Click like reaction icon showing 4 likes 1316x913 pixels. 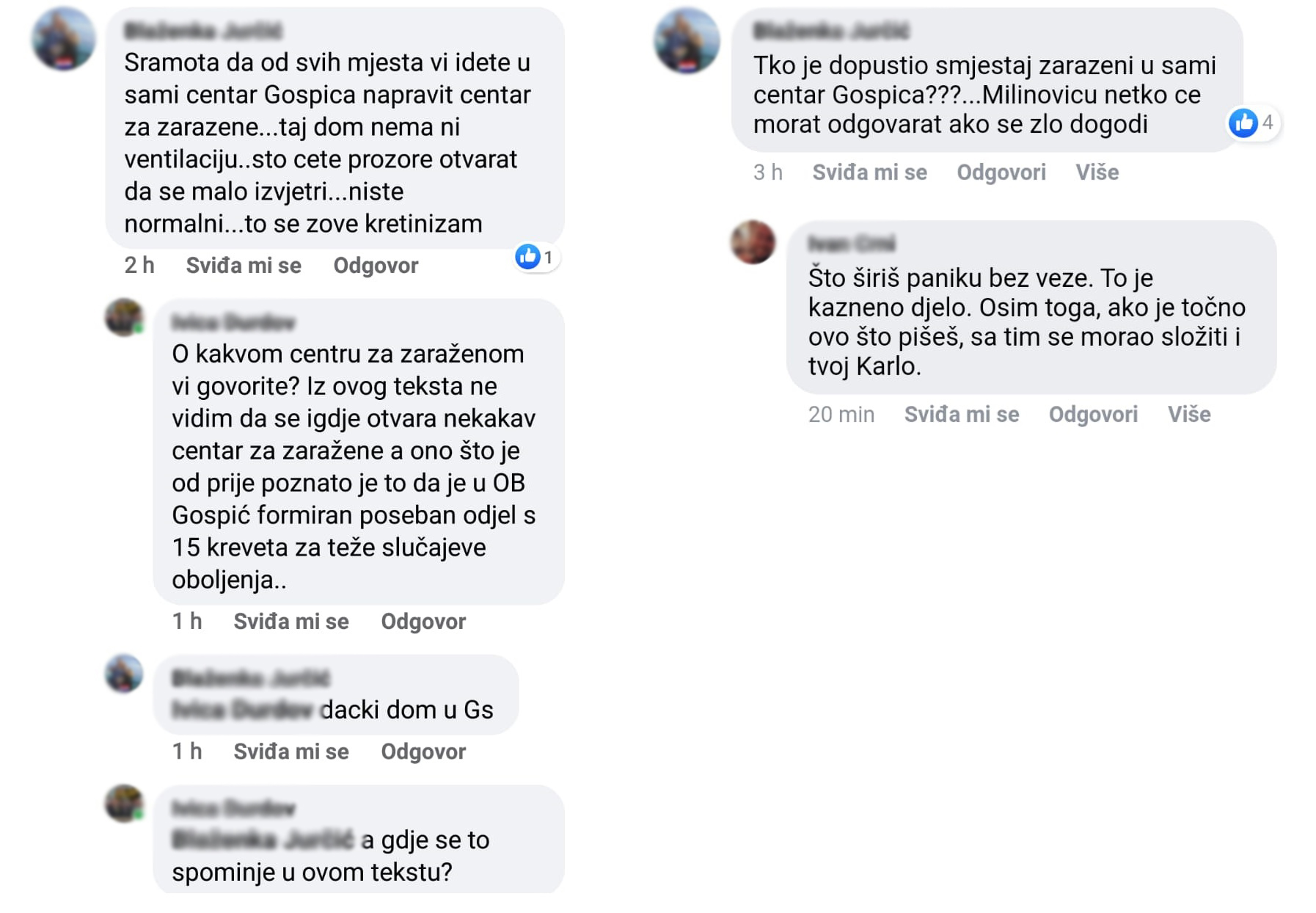coord(1243,123)
